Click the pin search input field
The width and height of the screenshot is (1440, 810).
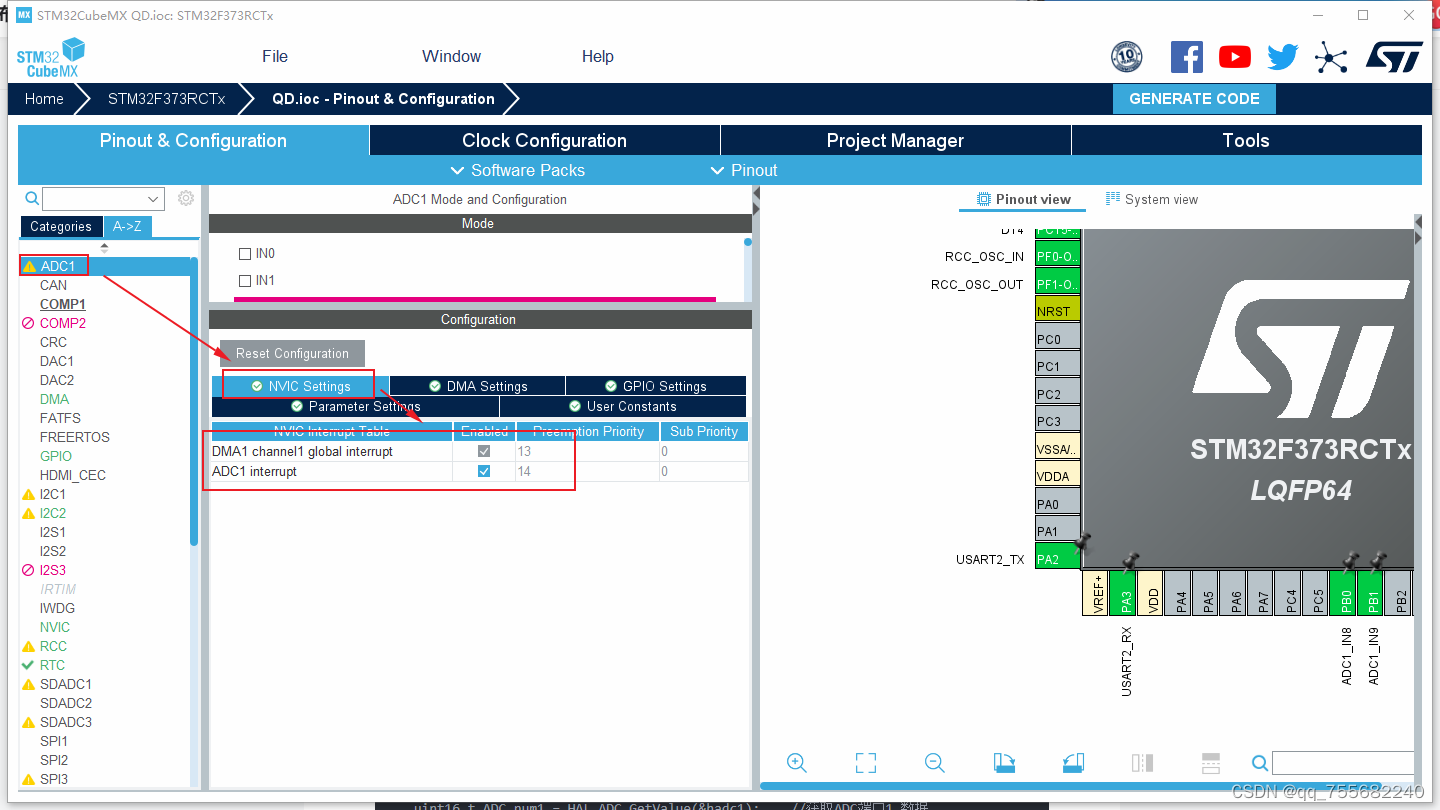pos(1343,764)
